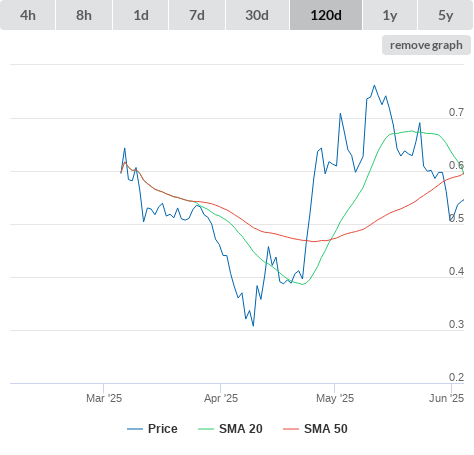Toggle the SMA 20 legend entry
This screenshot has width=474, height=455.
point(230,429)
